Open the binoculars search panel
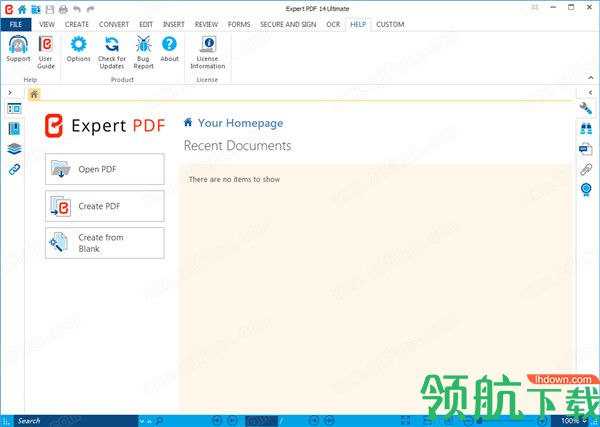 585,129
